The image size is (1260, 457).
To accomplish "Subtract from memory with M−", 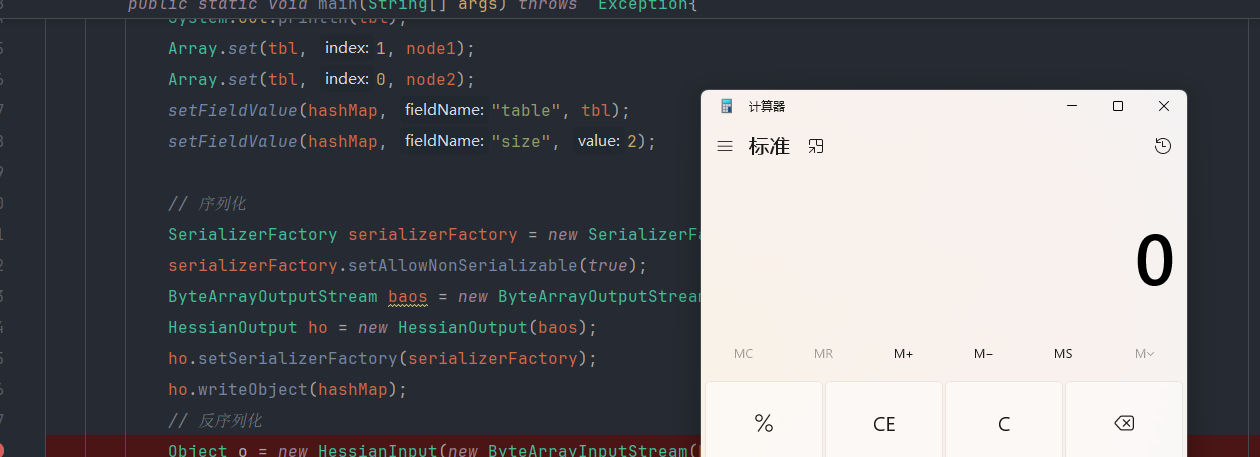I will click(x=983, y=354).
